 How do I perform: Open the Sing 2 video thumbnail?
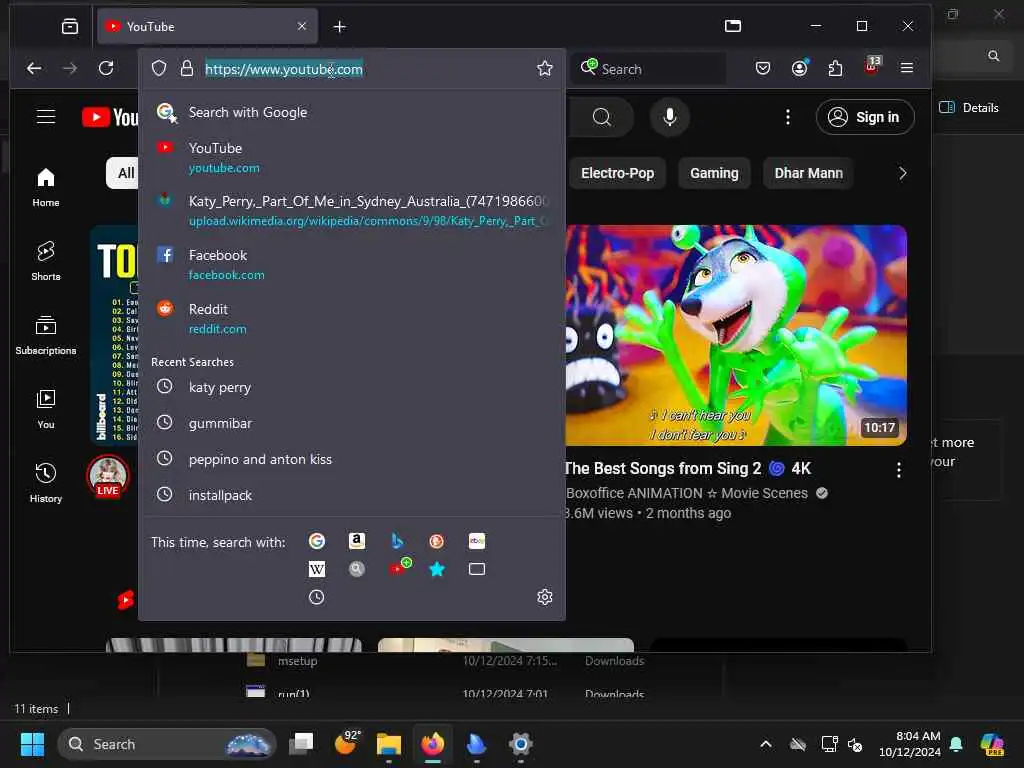coord(736,336)
